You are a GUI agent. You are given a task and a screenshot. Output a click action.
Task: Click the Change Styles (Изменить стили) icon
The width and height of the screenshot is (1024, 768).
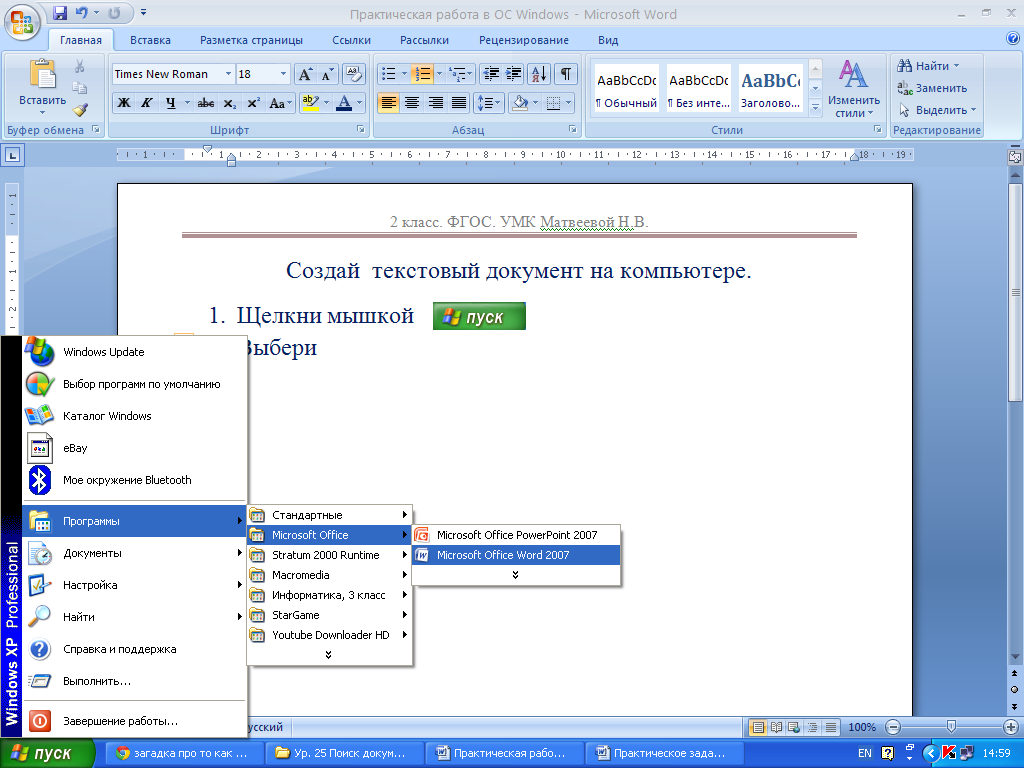[853, 74]
